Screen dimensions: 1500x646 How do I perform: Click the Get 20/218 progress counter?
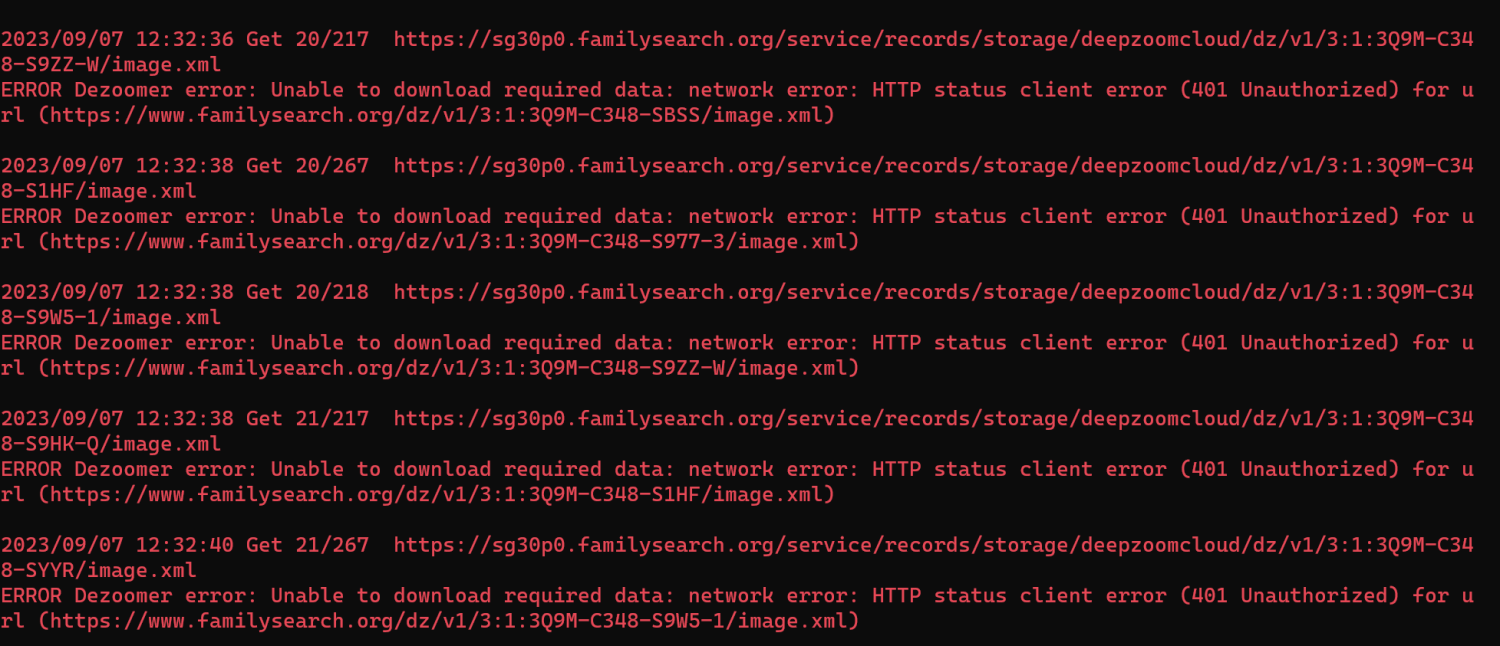click(x=307, y=292)
